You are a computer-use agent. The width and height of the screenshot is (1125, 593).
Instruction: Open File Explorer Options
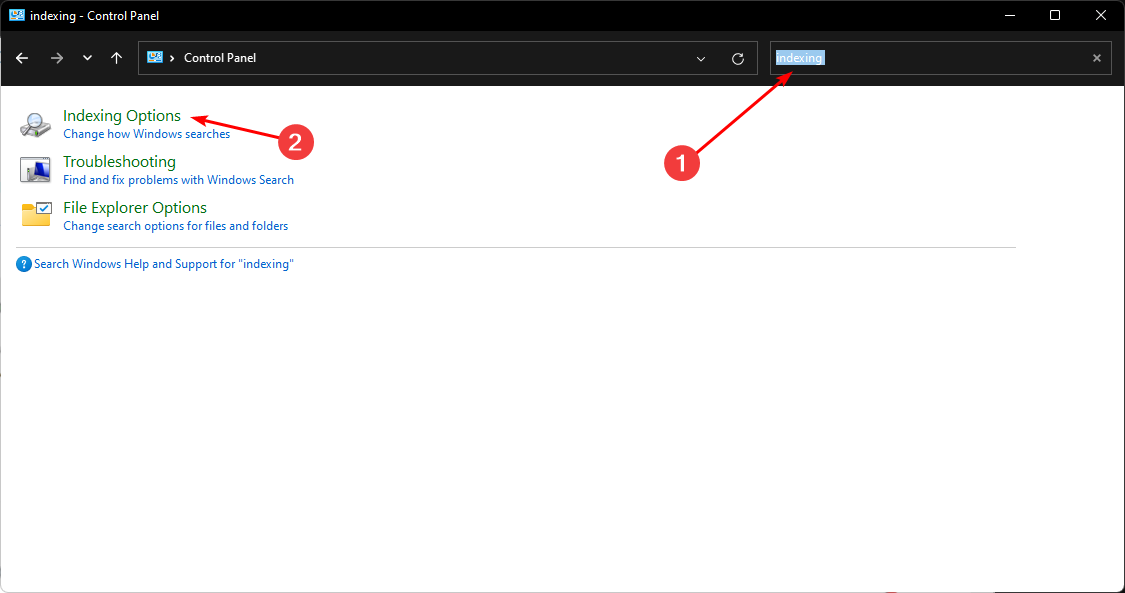(x=135, y=207)
